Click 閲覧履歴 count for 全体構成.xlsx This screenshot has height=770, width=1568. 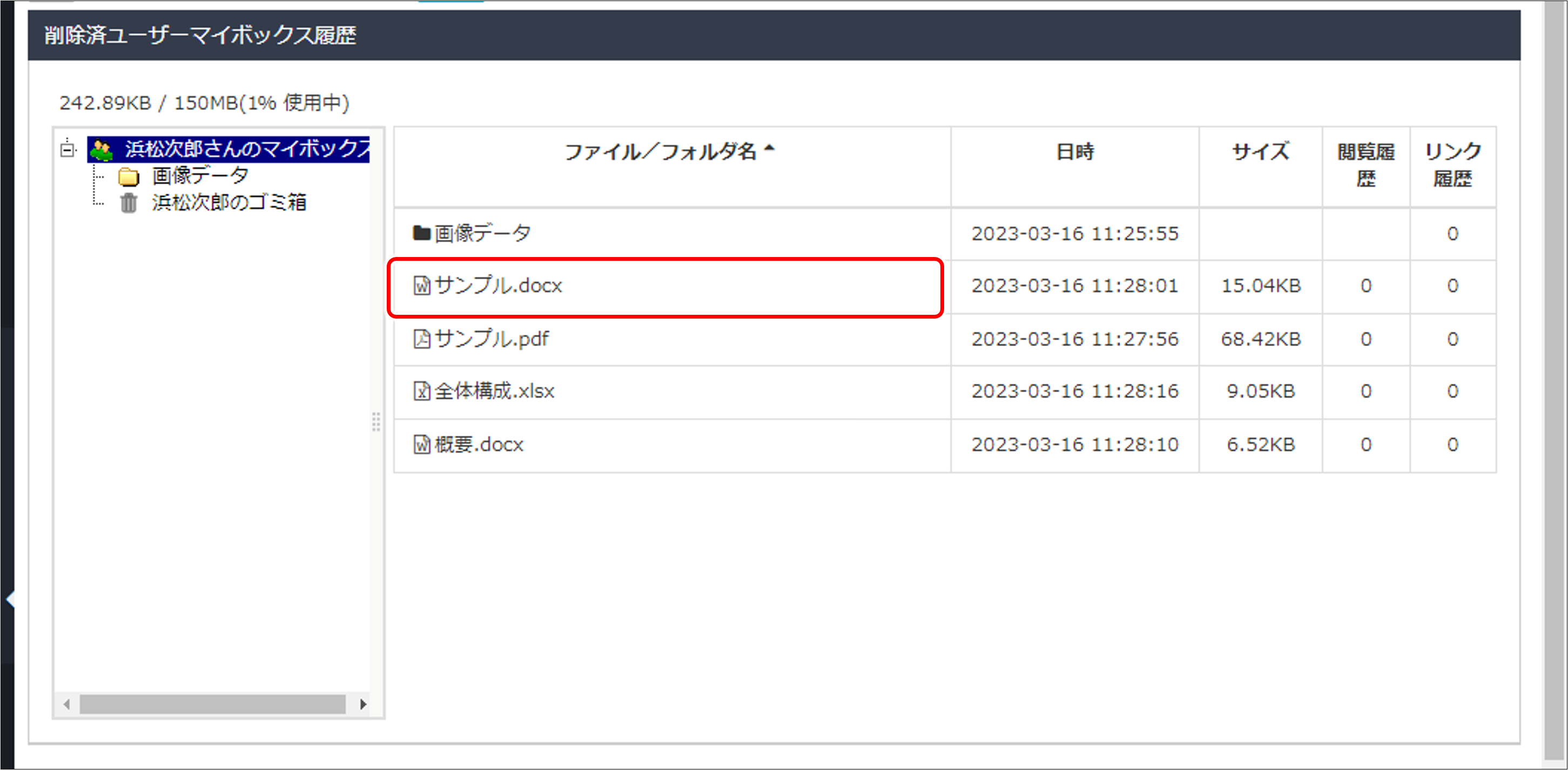1366,391
